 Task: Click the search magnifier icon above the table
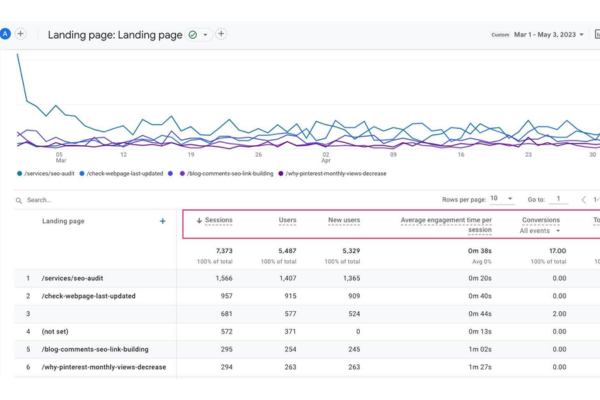[x=19, y=200]
